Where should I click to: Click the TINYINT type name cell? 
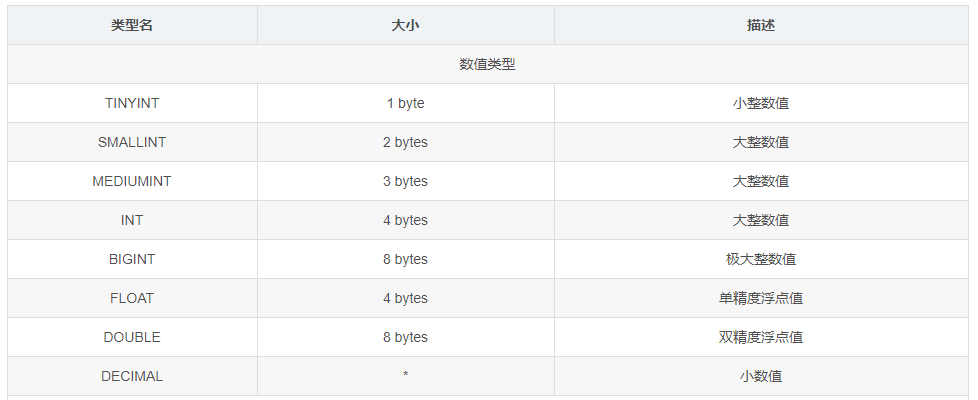pos(132,103)
